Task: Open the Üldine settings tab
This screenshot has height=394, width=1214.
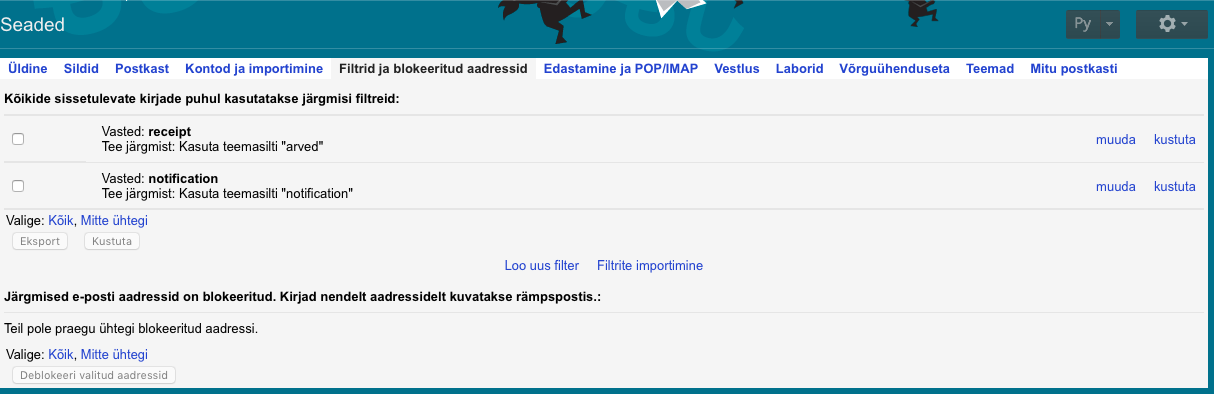Action: click(27, 69)
